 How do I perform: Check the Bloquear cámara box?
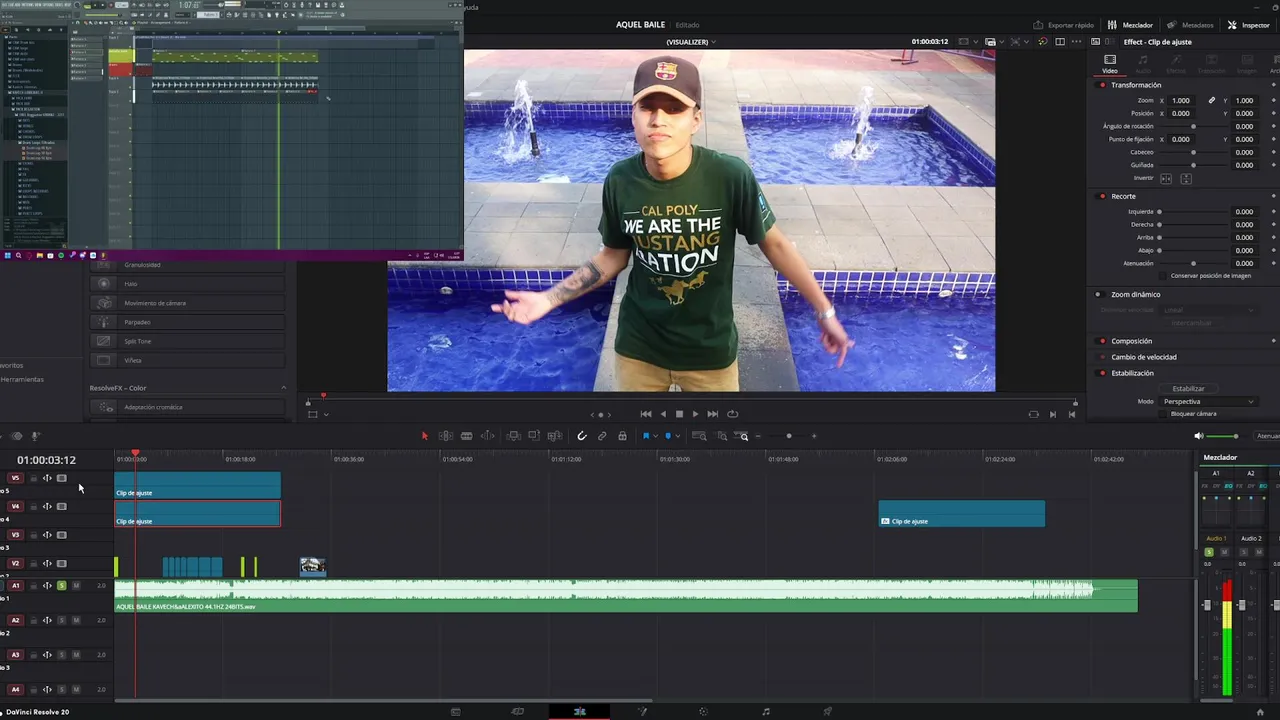[x=1163, y=414]
